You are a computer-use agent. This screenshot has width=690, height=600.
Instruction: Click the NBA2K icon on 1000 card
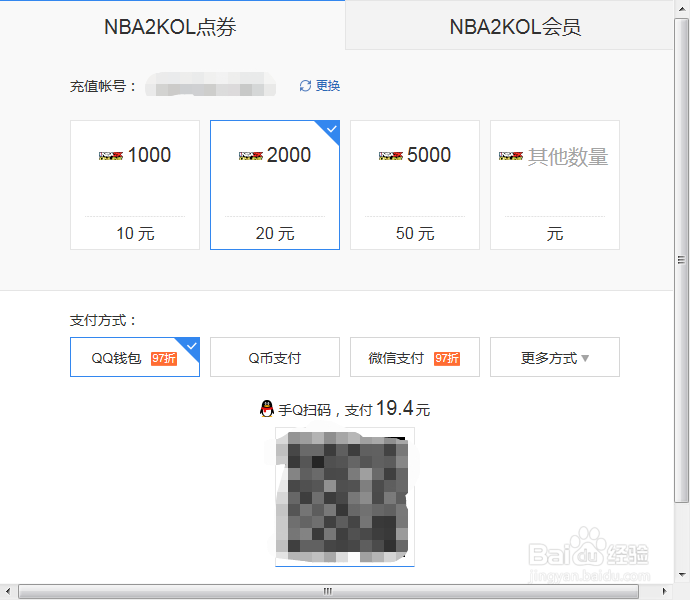click(111, 156)
